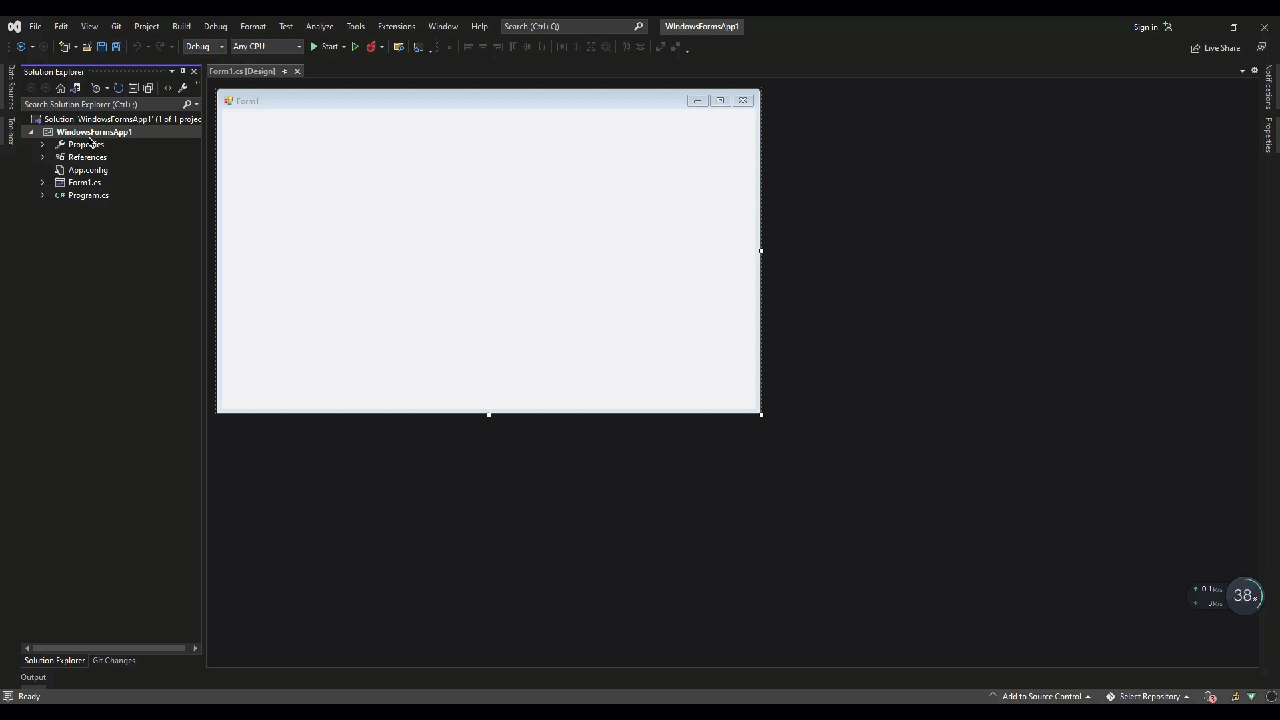
Task: Toggle the pin on Form1.cs [Design] tab
Action: [x=284, y=71]
